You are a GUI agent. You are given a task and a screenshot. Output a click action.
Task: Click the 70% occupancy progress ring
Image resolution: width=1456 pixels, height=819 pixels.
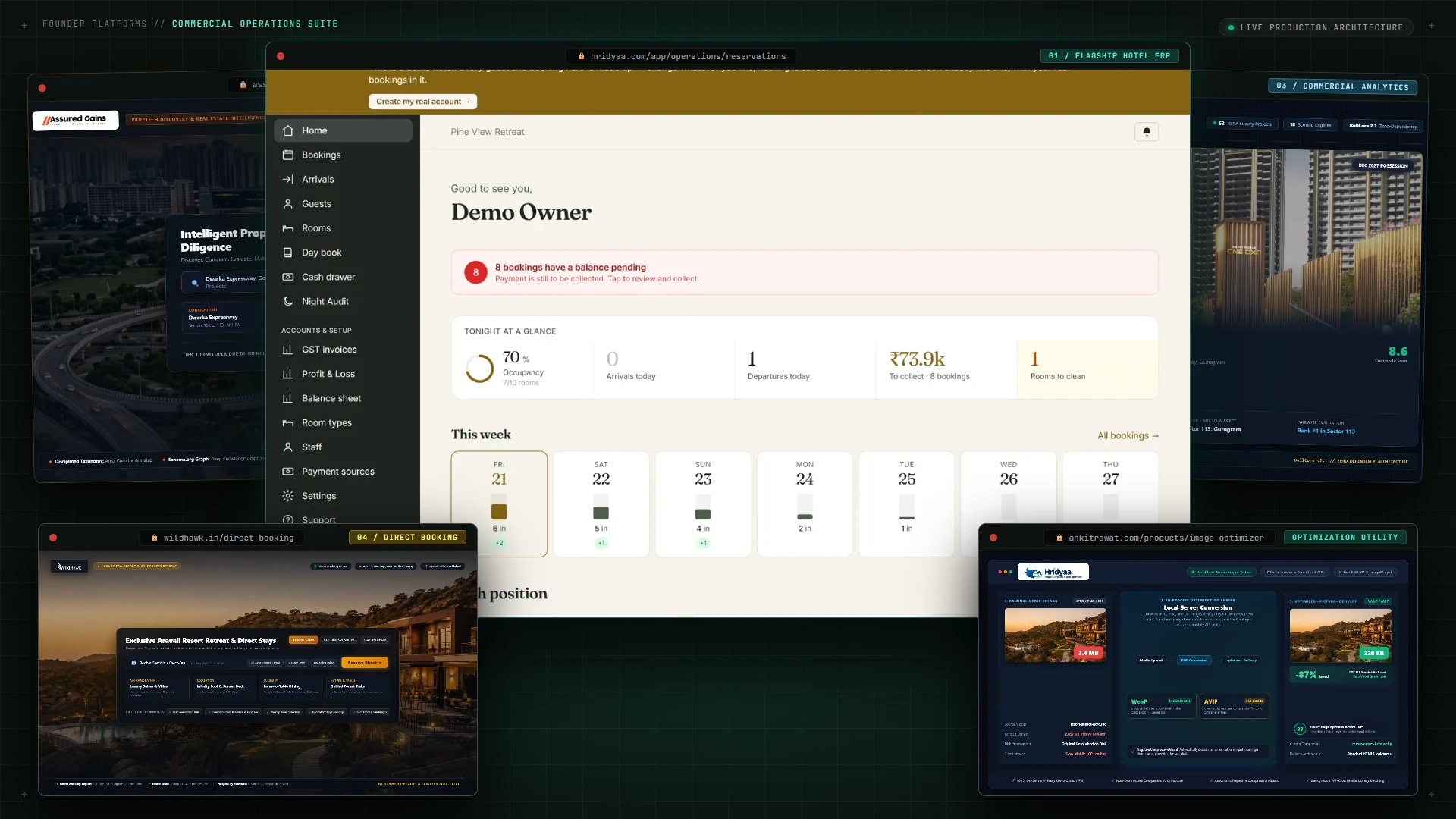[479, 369]
